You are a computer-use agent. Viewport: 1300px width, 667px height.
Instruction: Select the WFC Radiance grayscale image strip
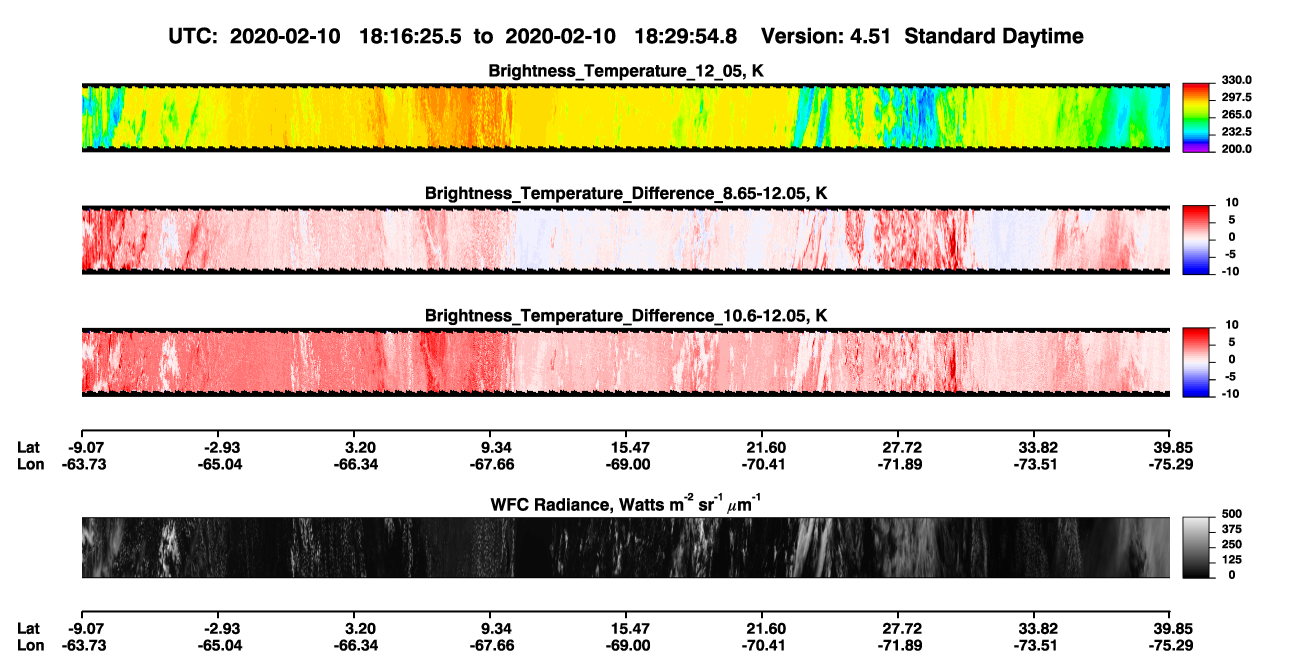pos(626,547)
